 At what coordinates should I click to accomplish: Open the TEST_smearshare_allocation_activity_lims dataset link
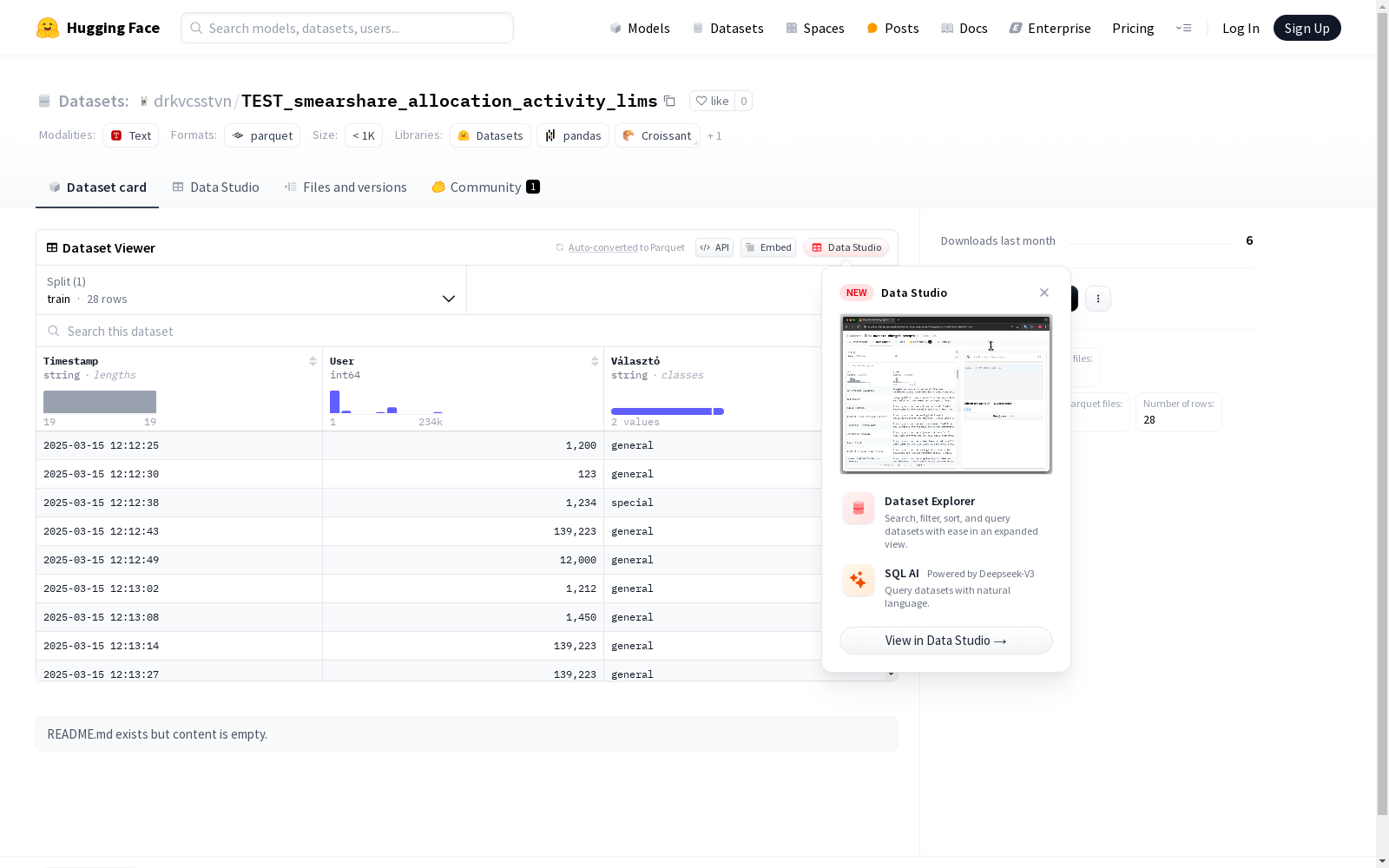(x=449, y=101)
